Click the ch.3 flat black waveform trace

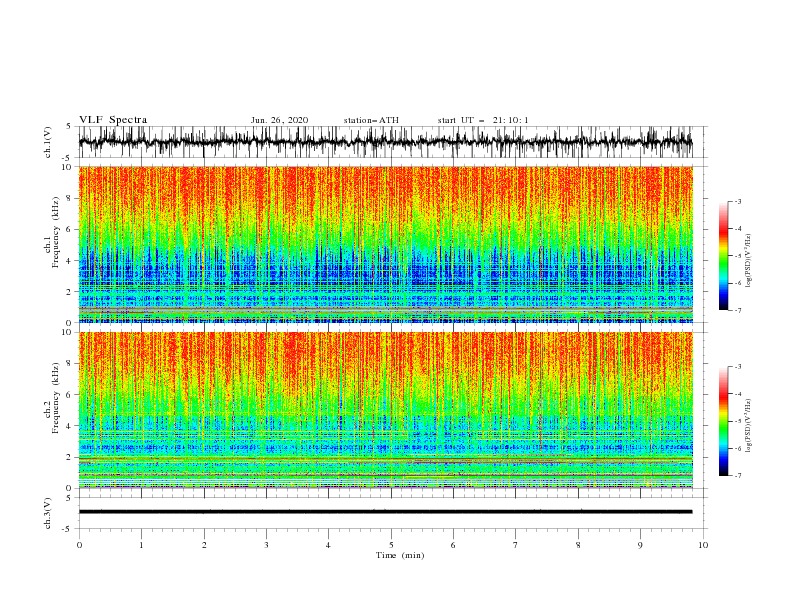[385, 512]
